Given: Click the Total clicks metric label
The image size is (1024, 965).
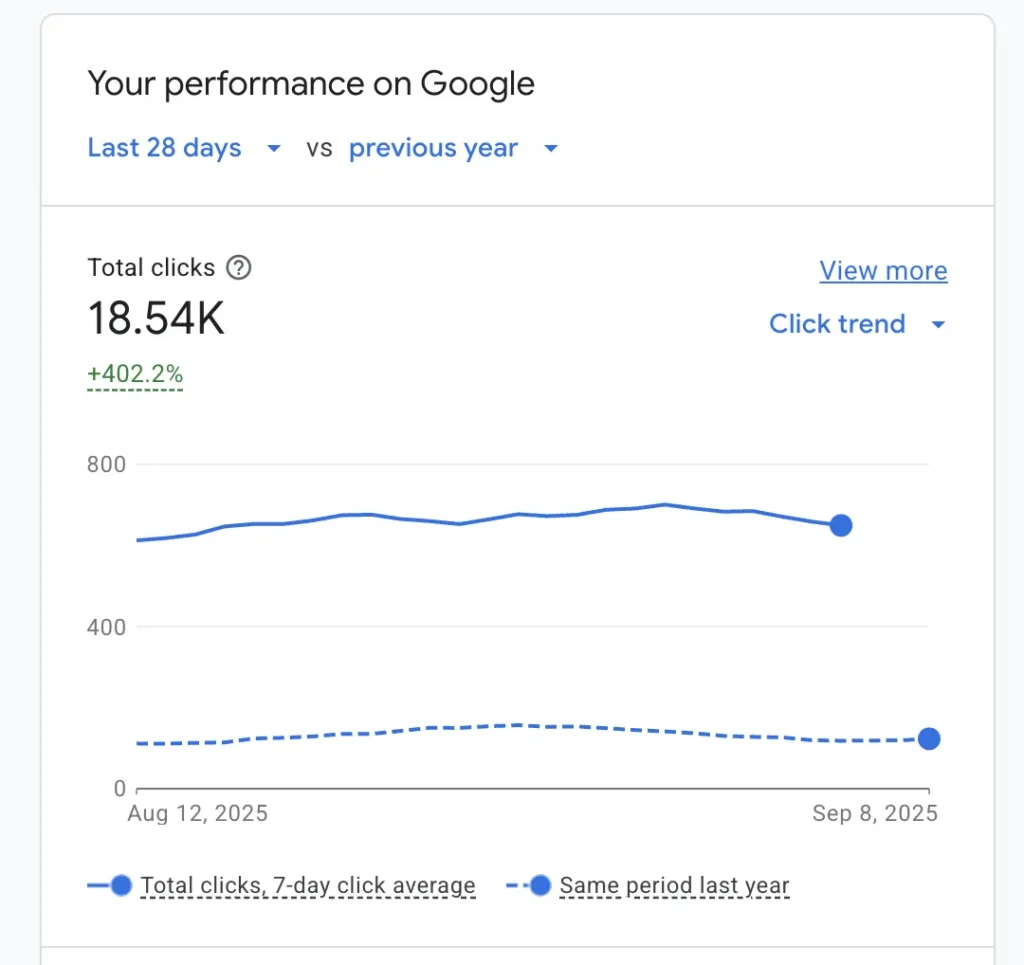Looking at the screenshot, I should (x=151, y=268).
